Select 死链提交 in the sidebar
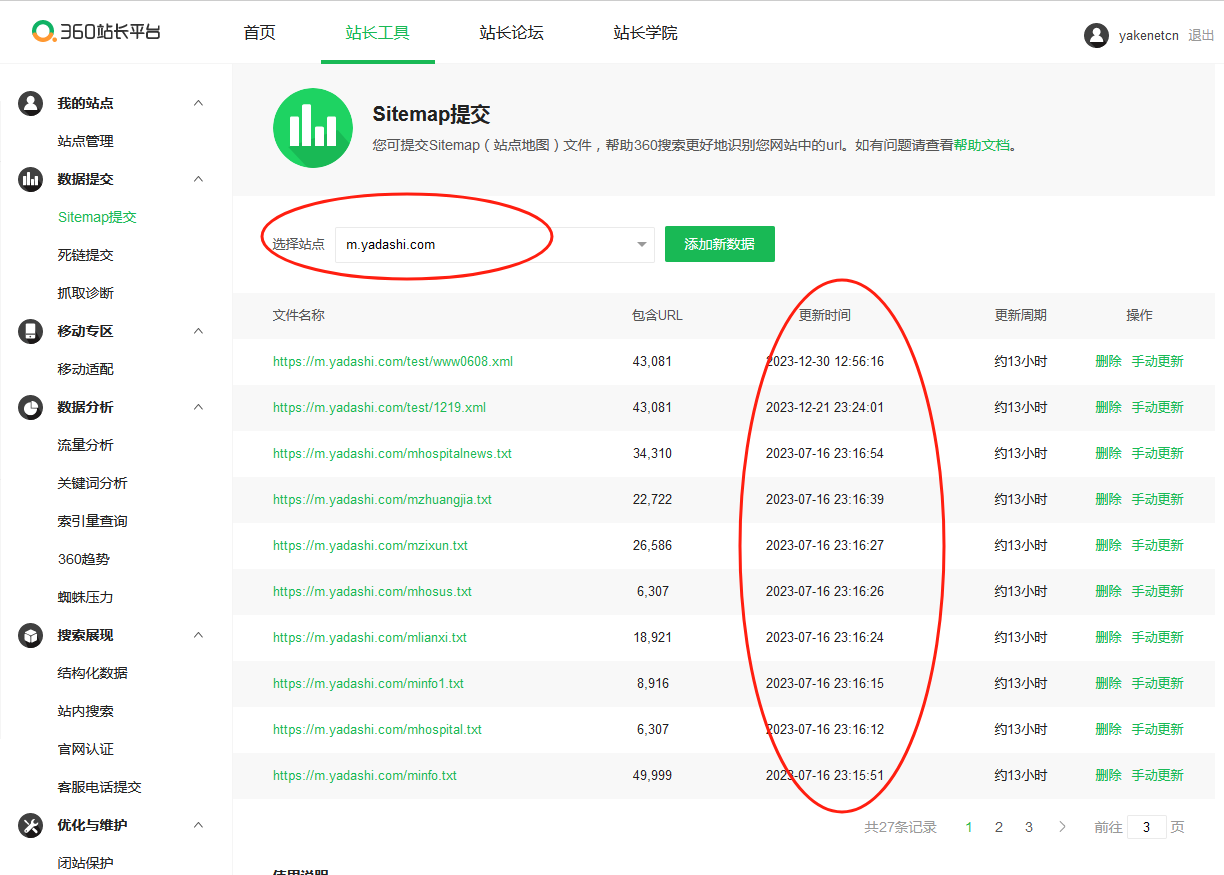 pos(86,255)
